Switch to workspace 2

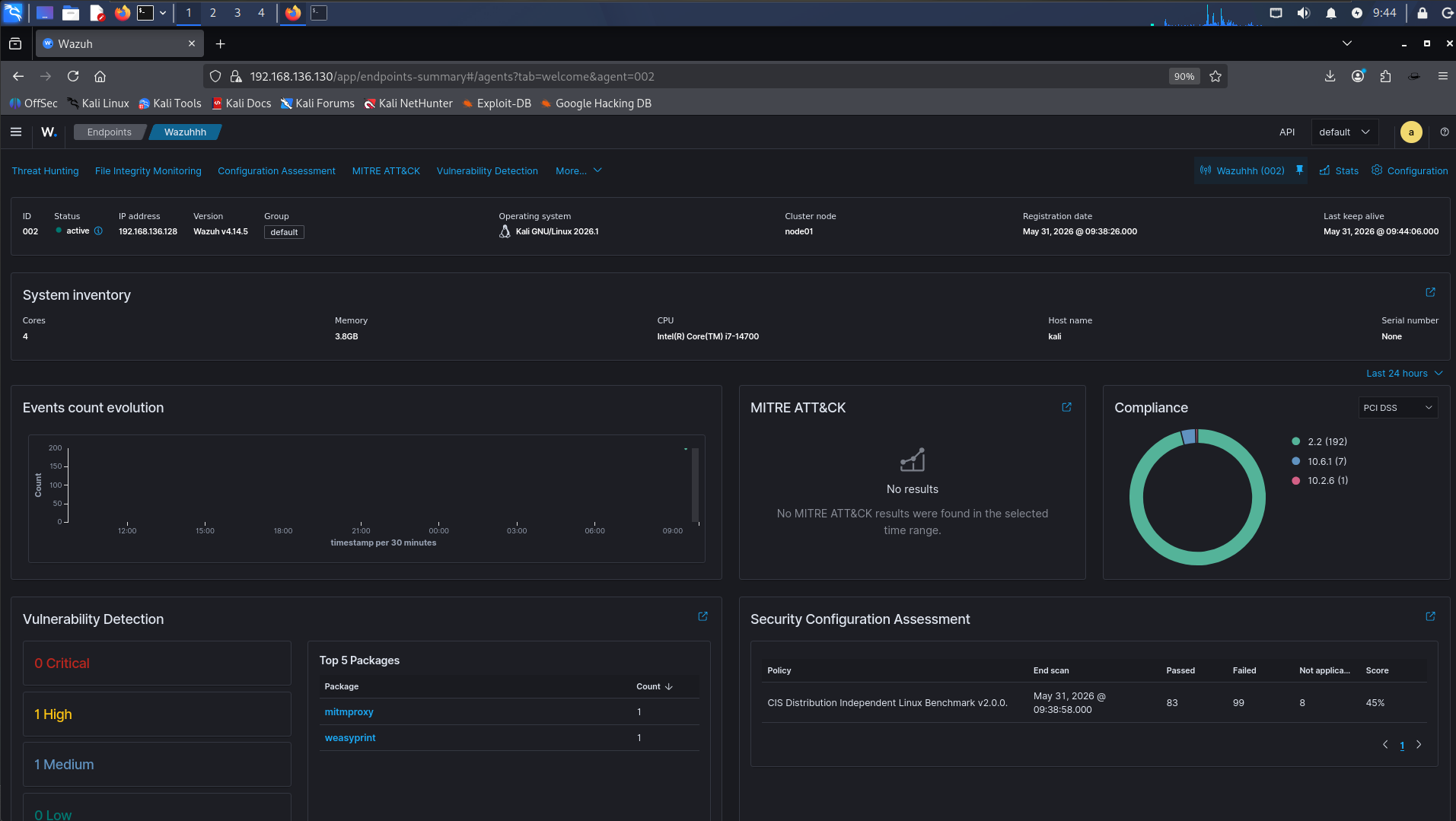(213, 12)
